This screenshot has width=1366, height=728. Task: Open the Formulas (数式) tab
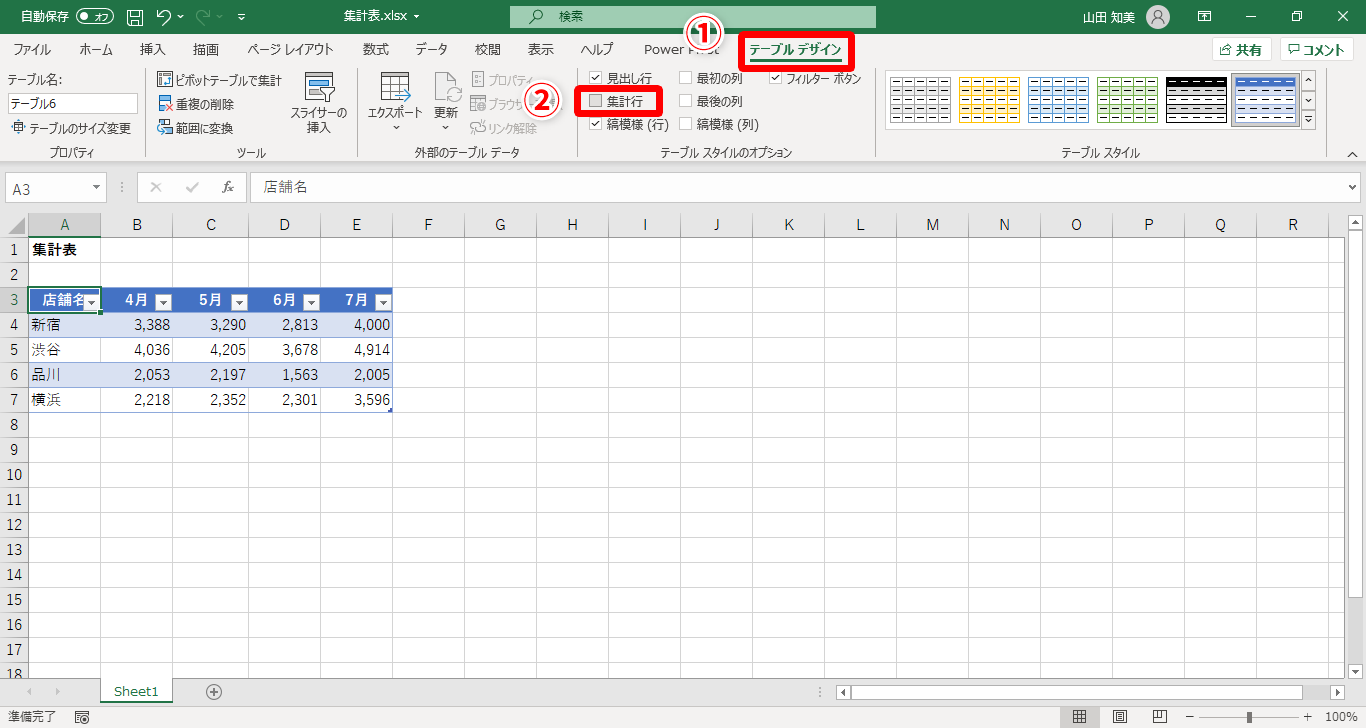click(376, 49)
